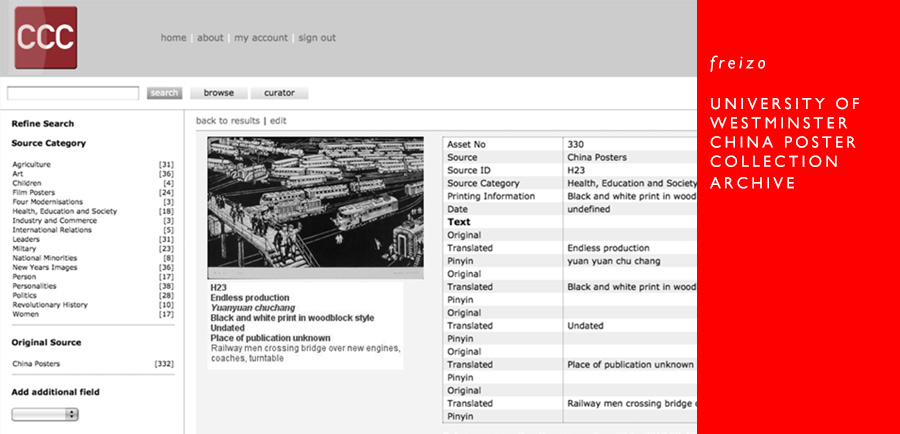Viewport: 900px width, 434px height.
Task: Filter by Art category
Action: 18,174
